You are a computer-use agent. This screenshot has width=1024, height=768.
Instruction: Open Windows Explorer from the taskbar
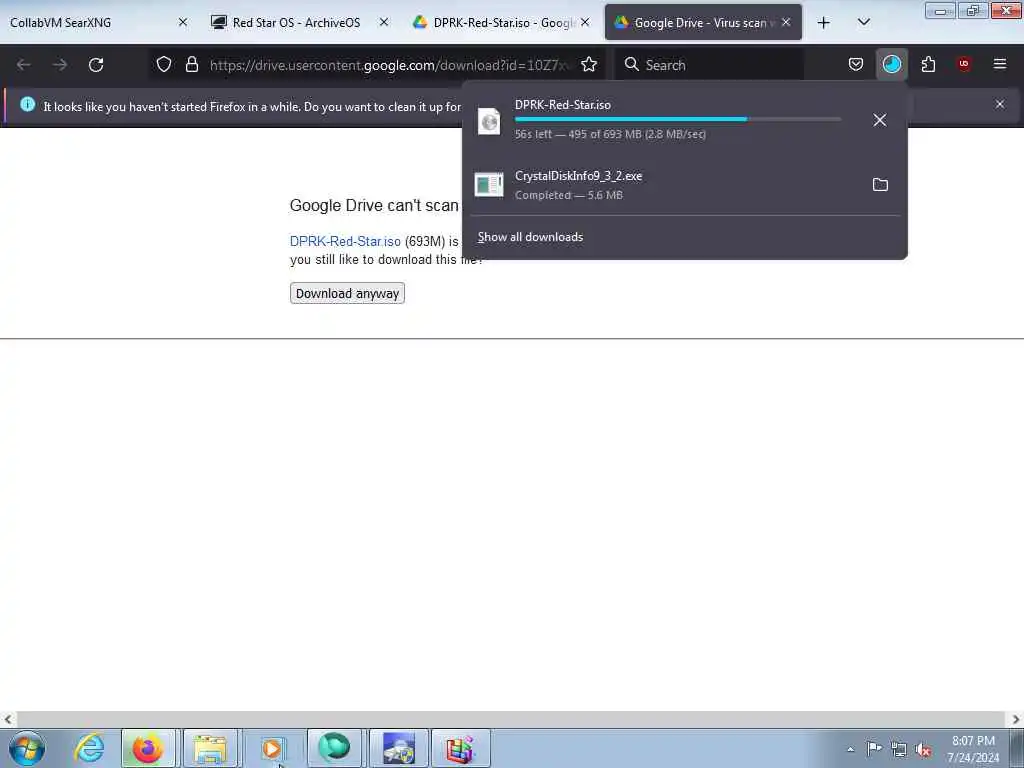coord(210,748)
